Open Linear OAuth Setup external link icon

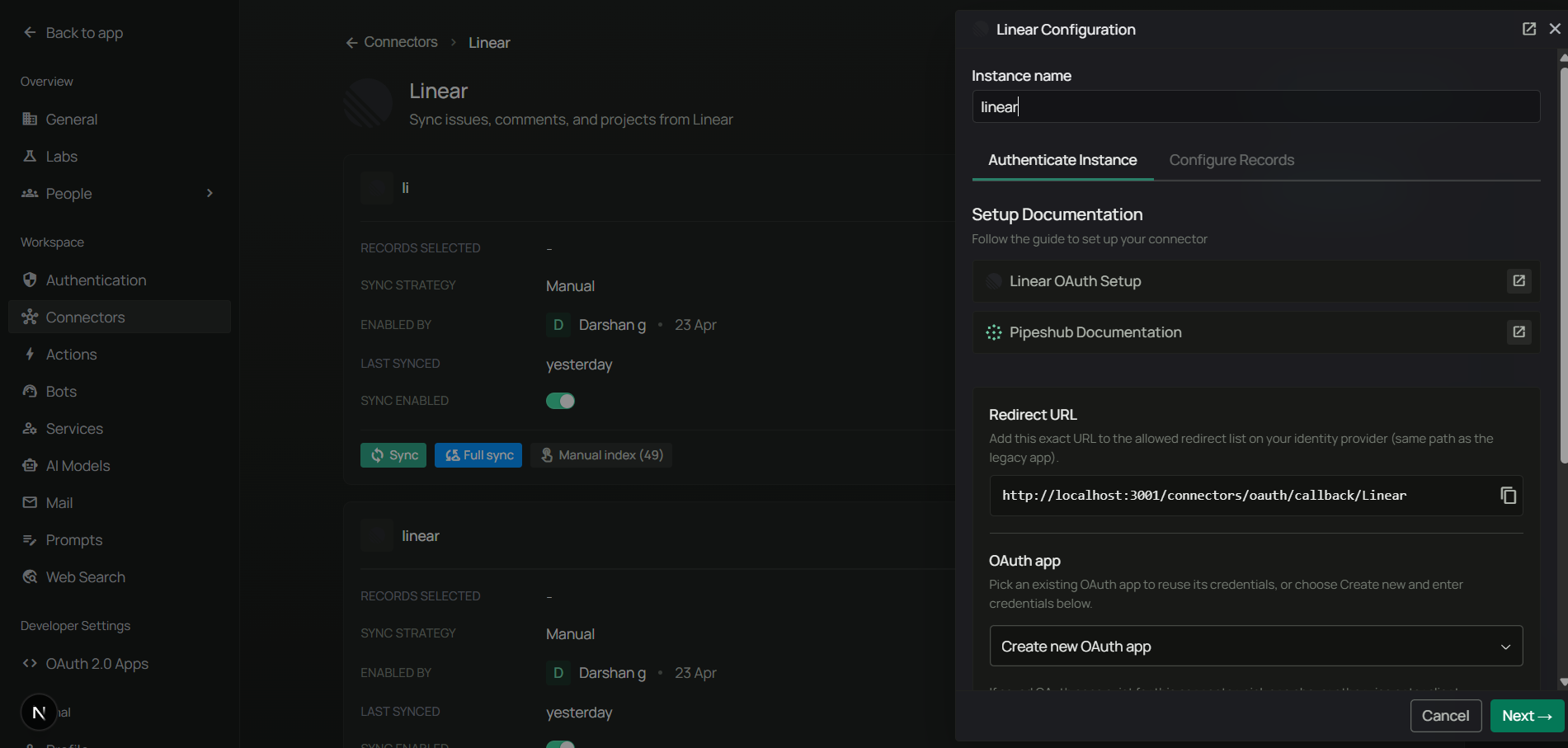1519,281
